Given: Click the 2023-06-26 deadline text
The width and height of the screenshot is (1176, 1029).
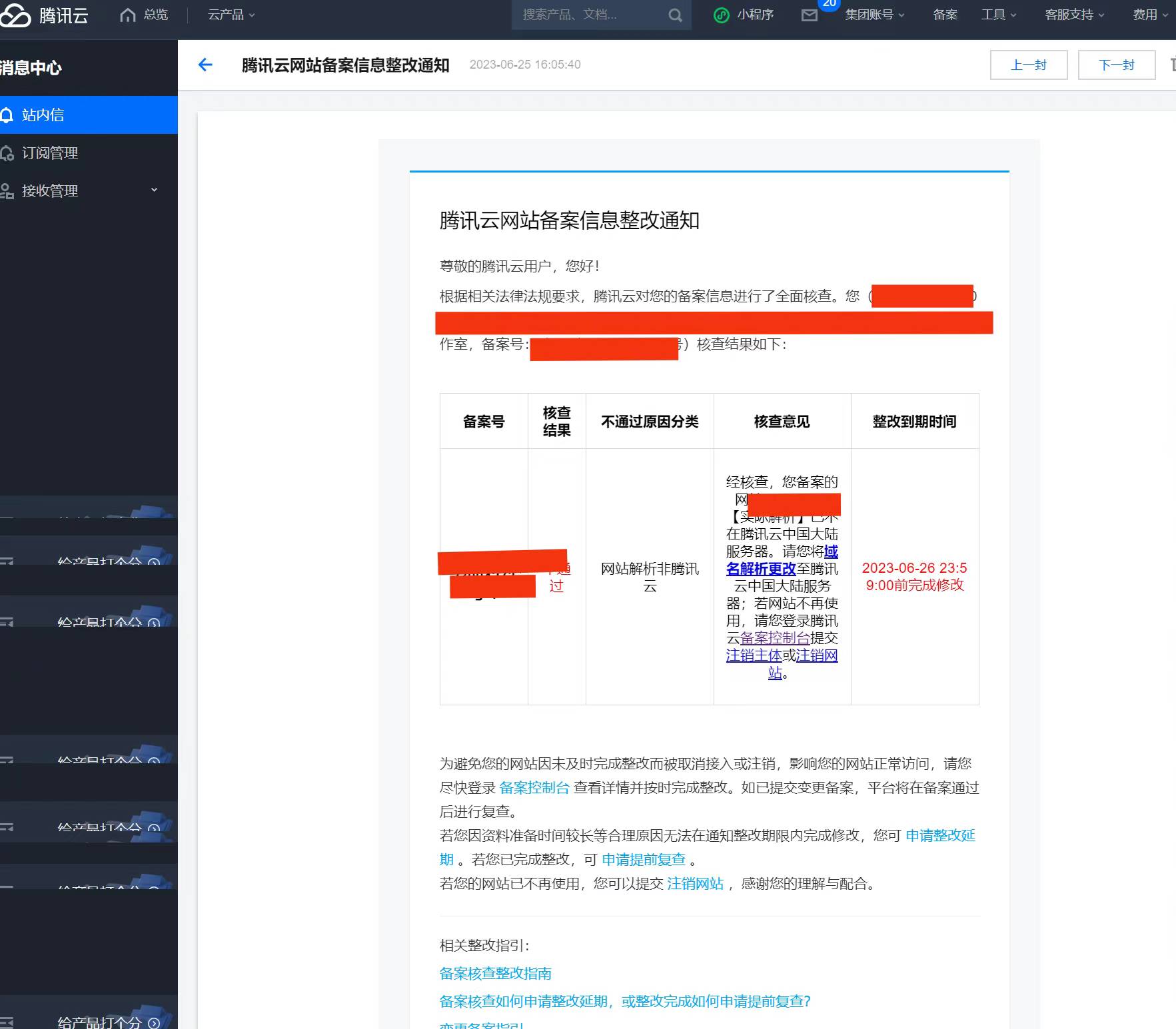Looking at the screenshot, I should [914, 576].
